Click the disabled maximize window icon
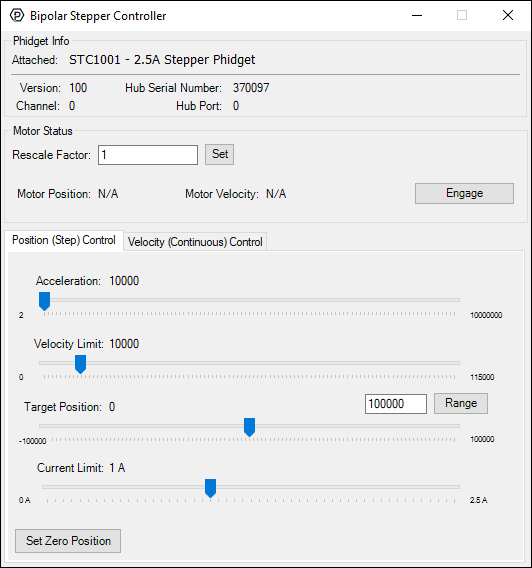The width and height of the screenshot is (532, 568). coord(462,16)
